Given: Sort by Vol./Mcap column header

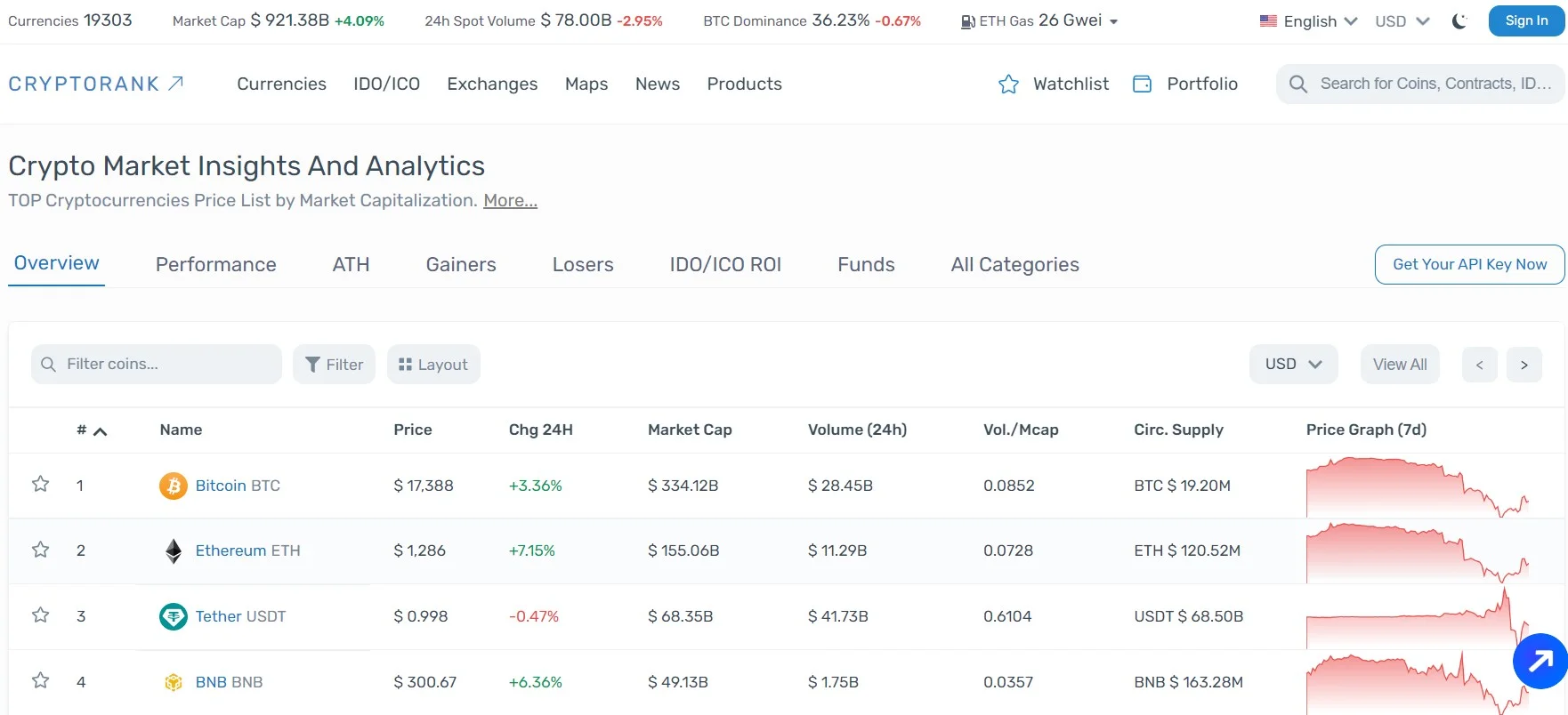Looking at the screenshot, I should point(1021,430).
